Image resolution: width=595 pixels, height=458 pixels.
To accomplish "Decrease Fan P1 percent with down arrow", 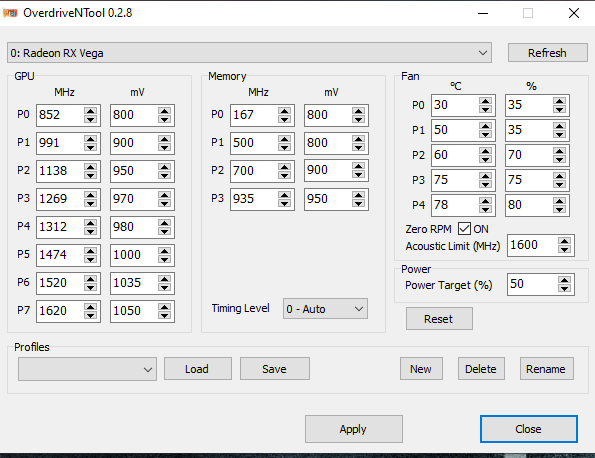I will (x=559, y=135).
